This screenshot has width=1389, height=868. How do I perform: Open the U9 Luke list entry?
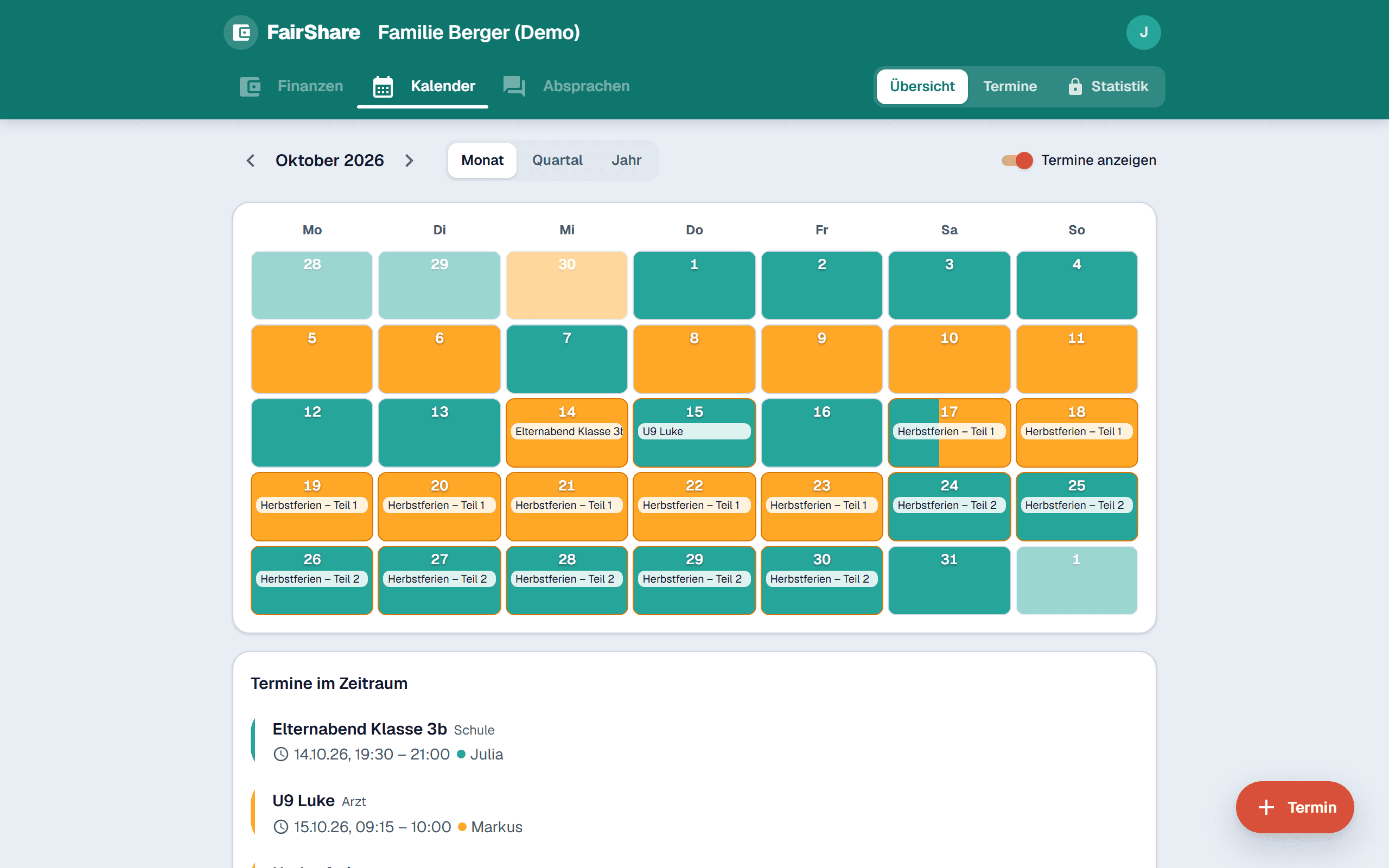[694, 813]
